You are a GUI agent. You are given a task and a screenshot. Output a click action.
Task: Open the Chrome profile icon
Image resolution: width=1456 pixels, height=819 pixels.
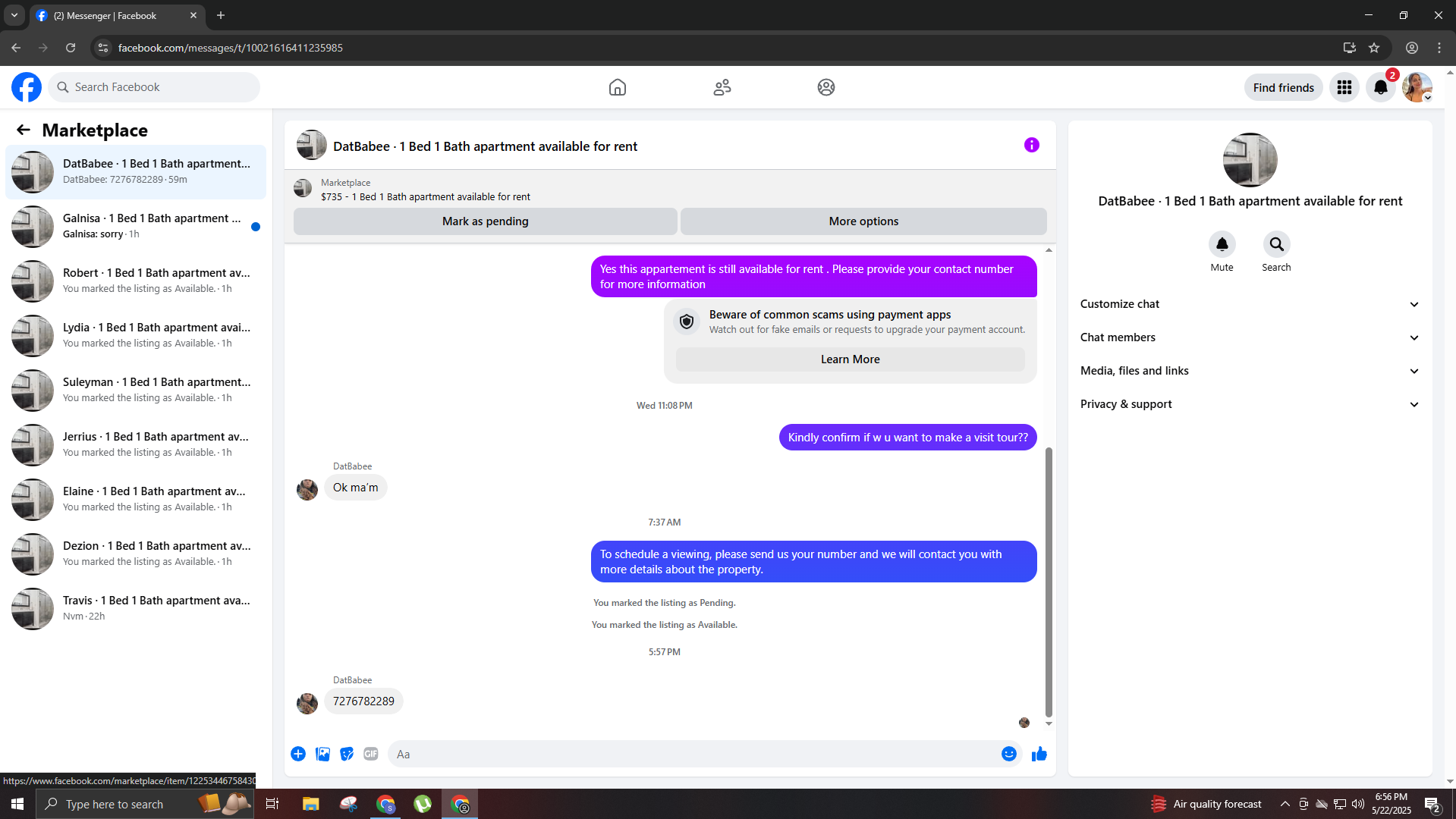point(1412,48)
